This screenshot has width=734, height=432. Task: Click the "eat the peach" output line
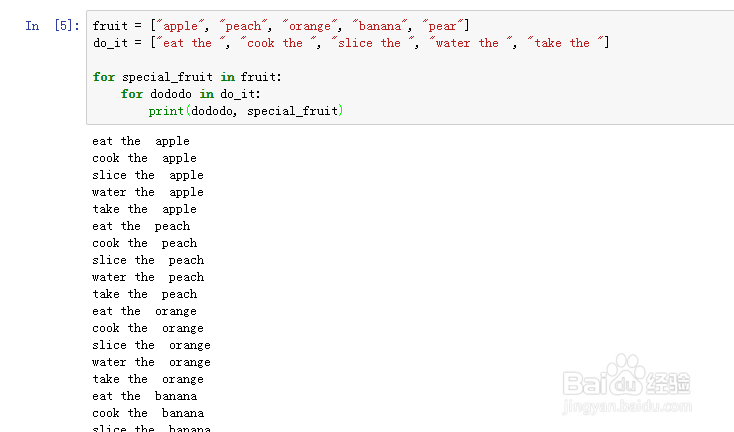click(x=140, y=226)
